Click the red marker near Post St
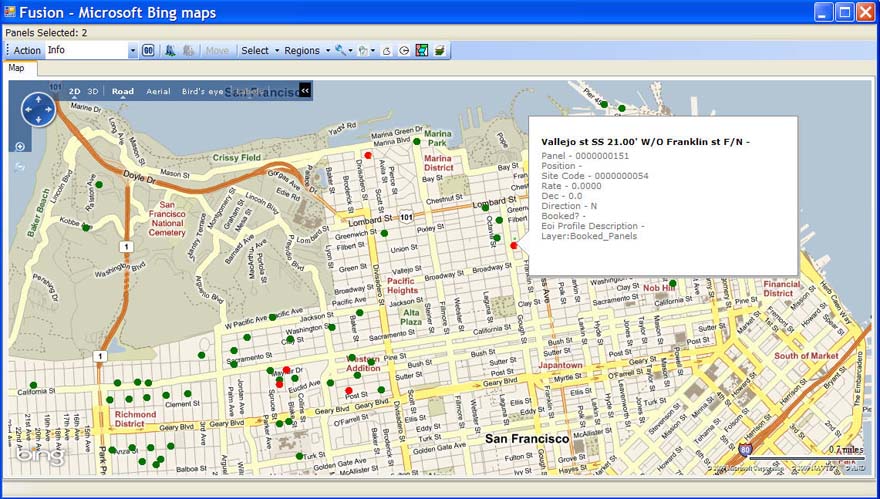This screenshot has height=499, width=880. [349, 390]
